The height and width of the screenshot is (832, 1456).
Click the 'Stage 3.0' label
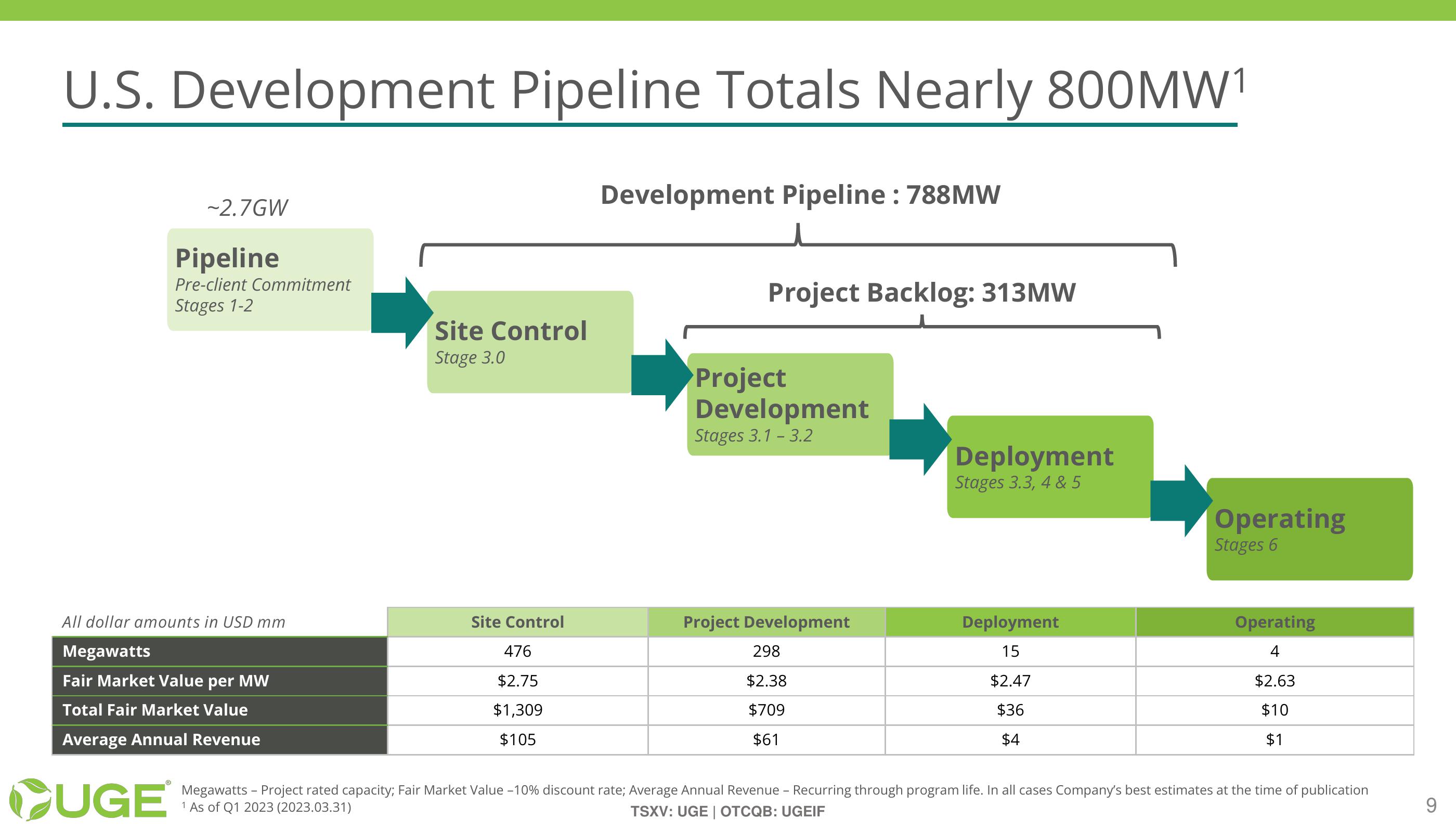pyautogui.click(x=470, y=358)
